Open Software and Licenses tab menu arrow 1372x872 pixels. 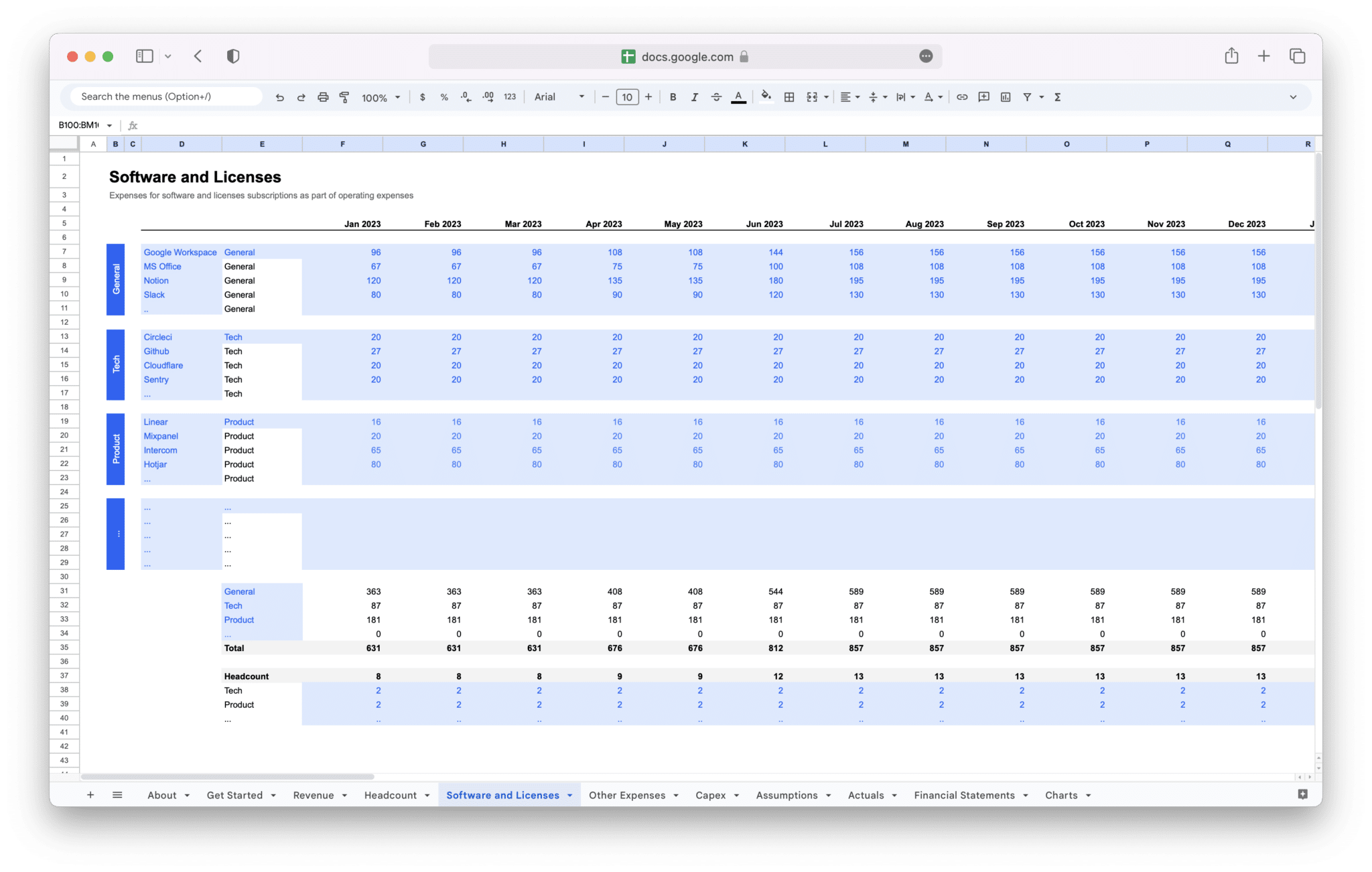(570, 796)
